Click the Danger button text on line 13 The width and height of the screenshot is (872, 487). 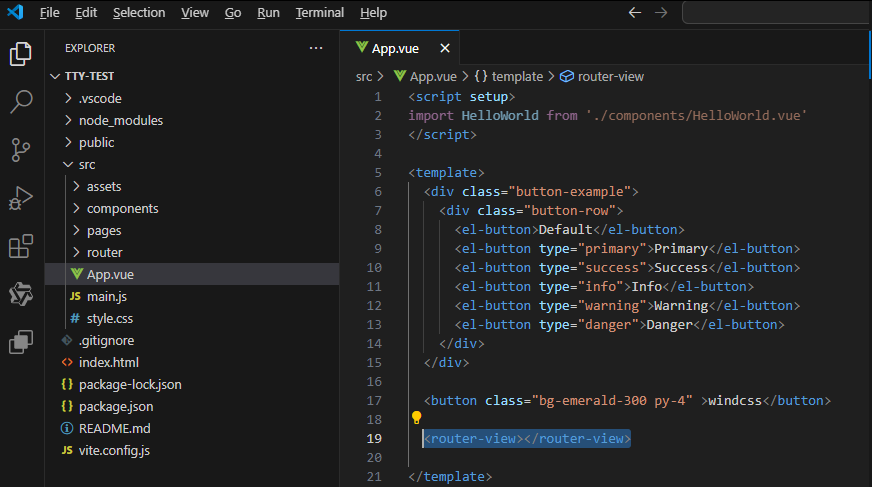point(670,325)
